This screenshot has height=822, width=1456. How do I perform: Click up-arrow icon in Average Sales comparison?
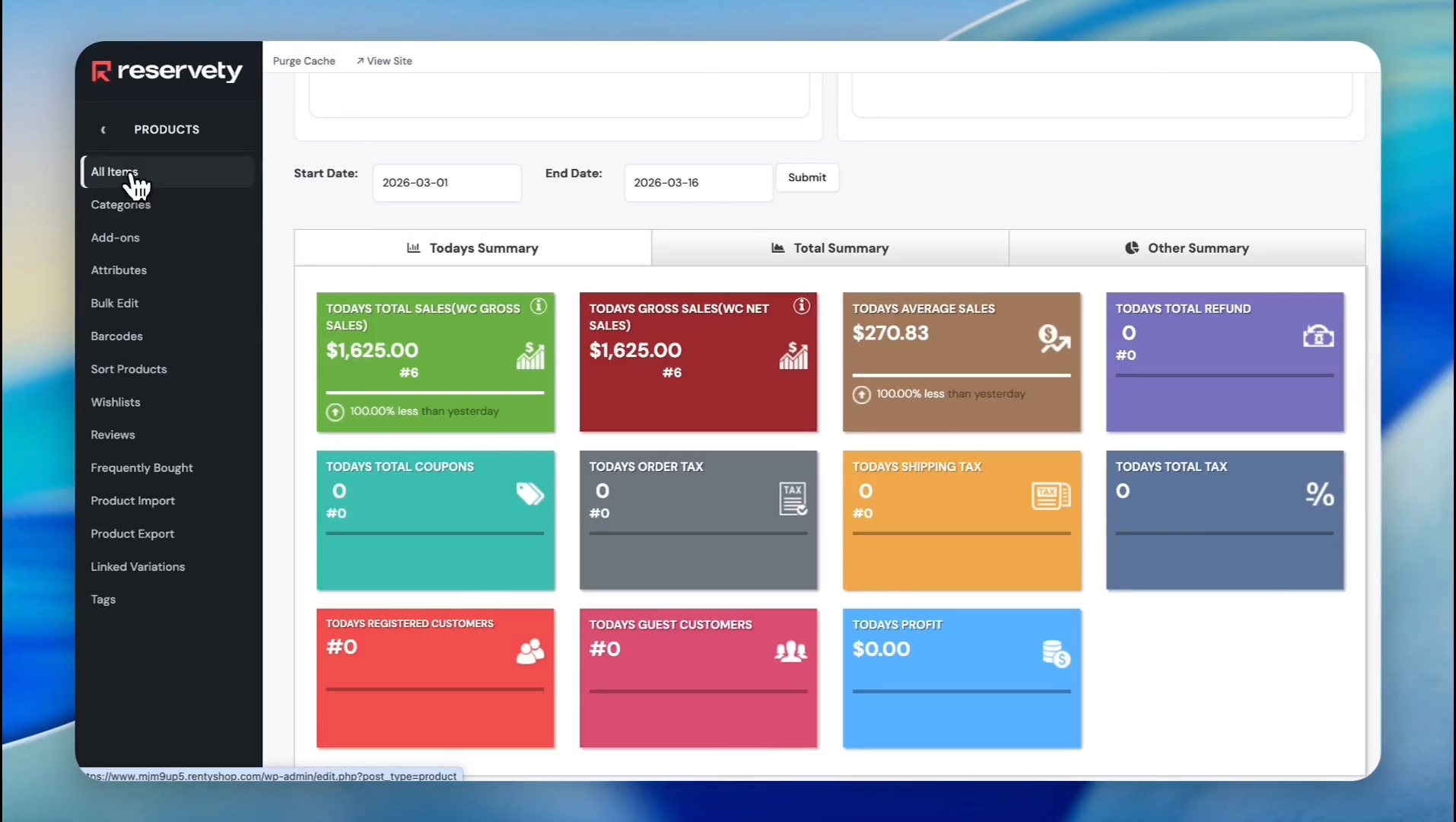(861, 394)
